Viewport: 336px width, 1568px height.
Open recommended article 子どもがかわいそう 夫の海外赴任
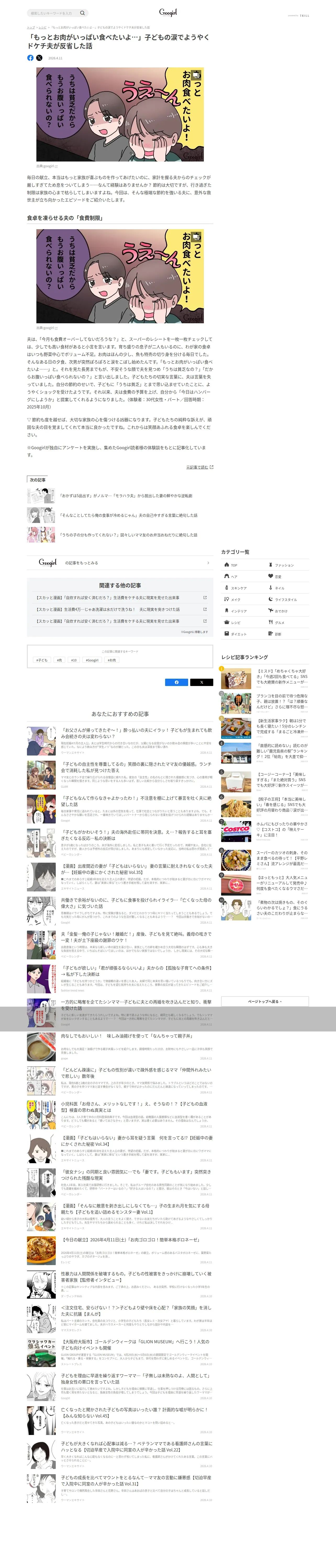[120, 843]
